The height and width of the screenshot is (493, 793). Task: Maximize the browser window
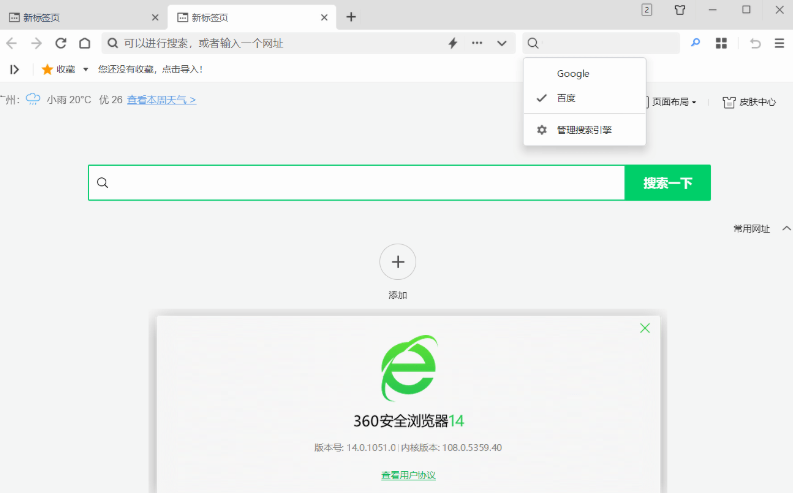coord(746,10)
